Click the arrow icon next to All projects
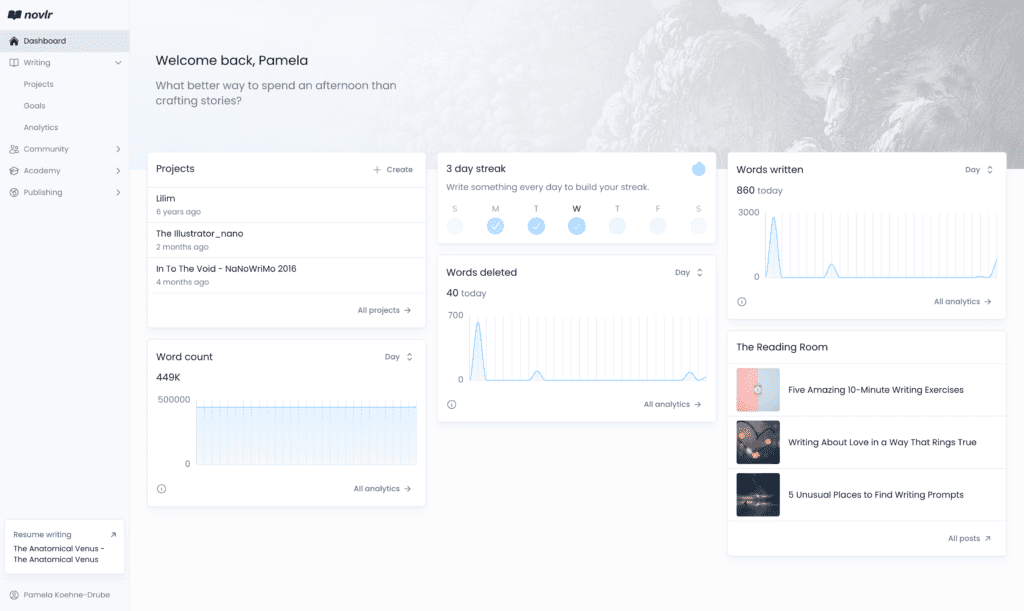 (x=408, y=310)
